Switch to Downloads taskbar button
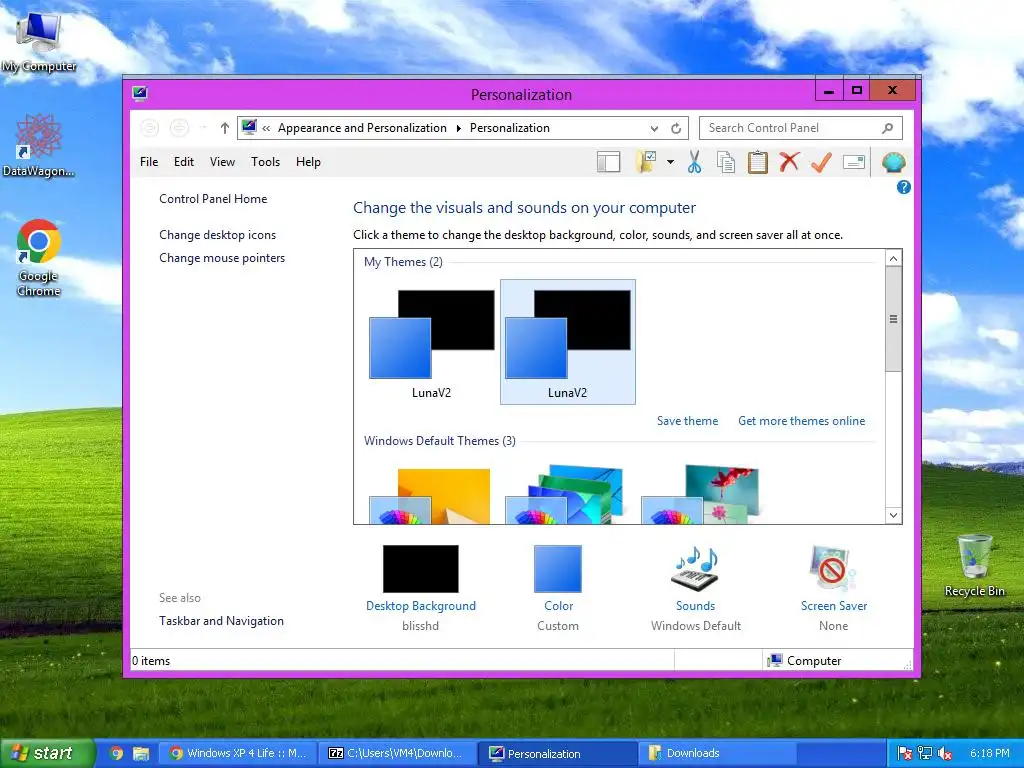1024x768 pixels. click(x=716, y=753)
